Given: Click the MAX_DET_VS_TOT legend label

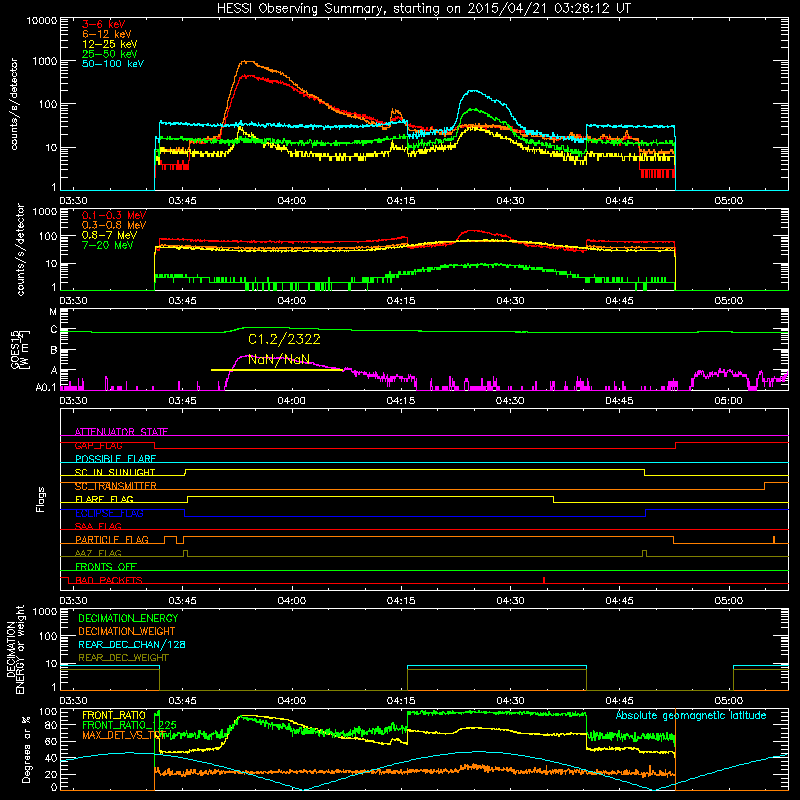Looking at the screenshot, I should pyautogui.click(x=126, y=735).
